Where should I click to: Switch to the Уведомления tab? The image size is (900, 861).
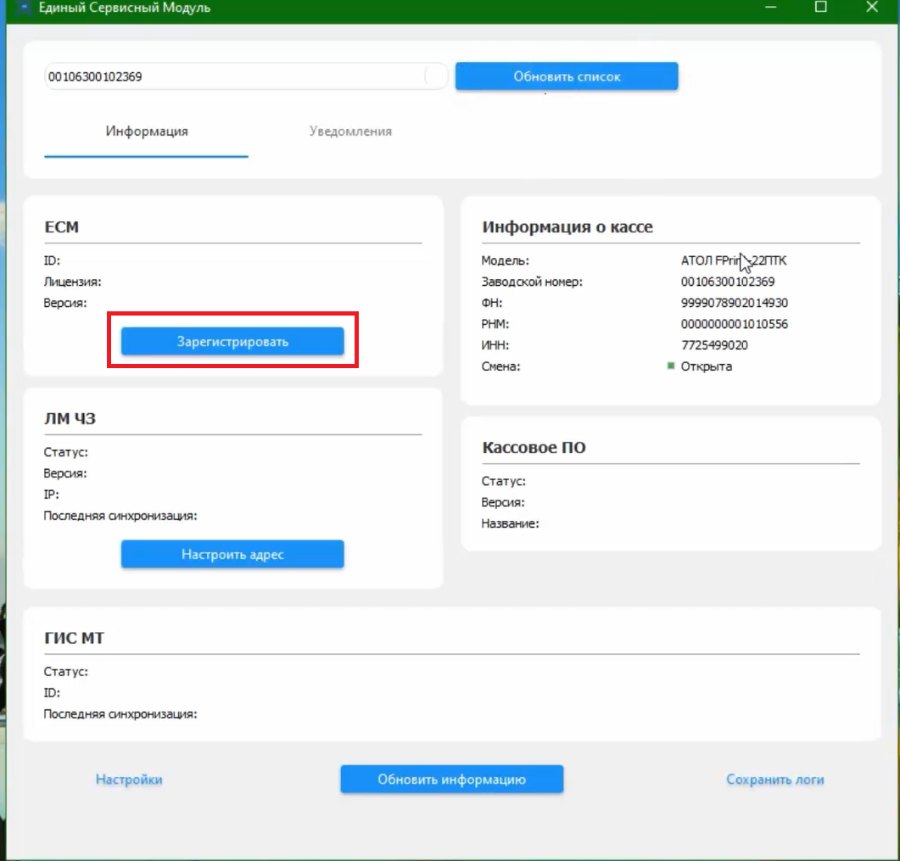pos(350,131)
